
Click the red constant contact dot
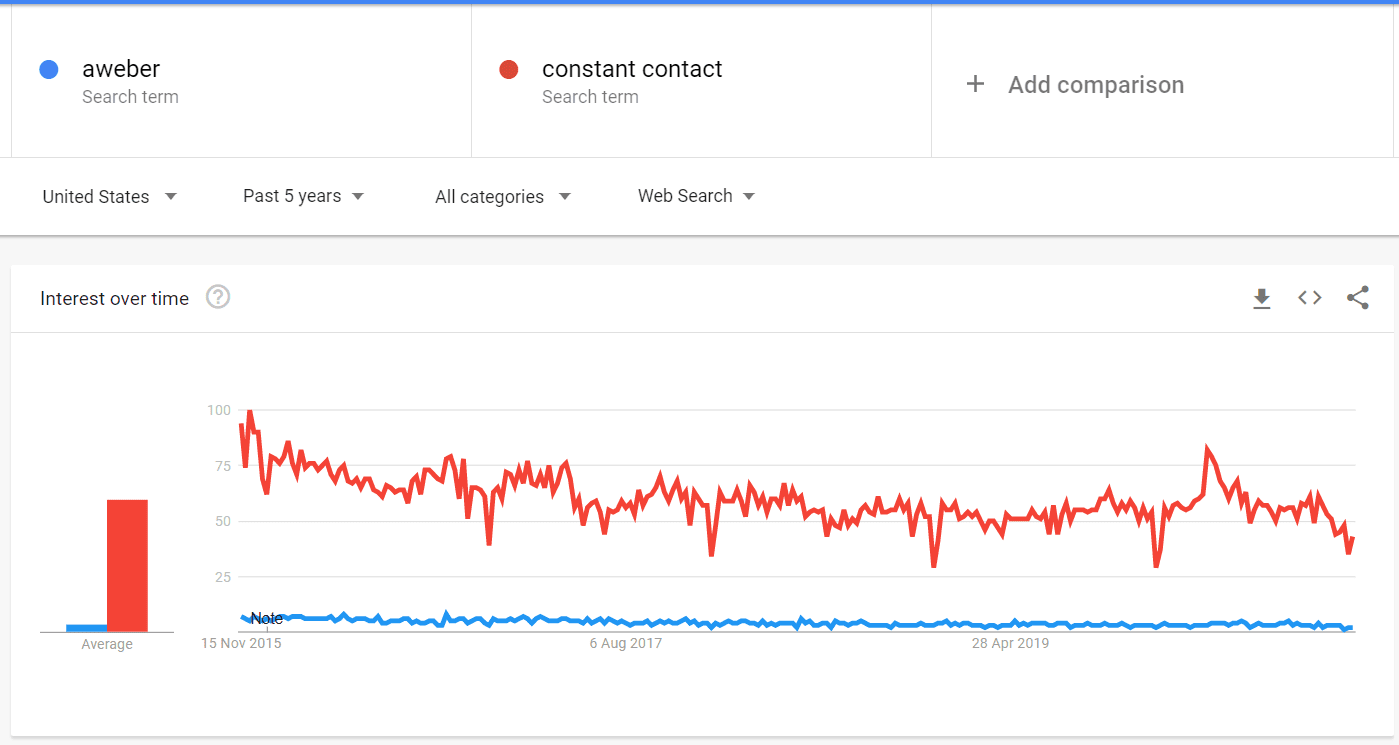[x=508, y=69]
